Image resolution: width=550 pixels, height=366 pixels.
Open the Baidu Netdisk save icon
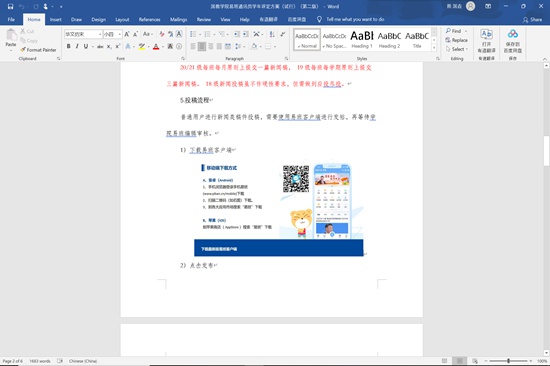[x=513, y=41]
